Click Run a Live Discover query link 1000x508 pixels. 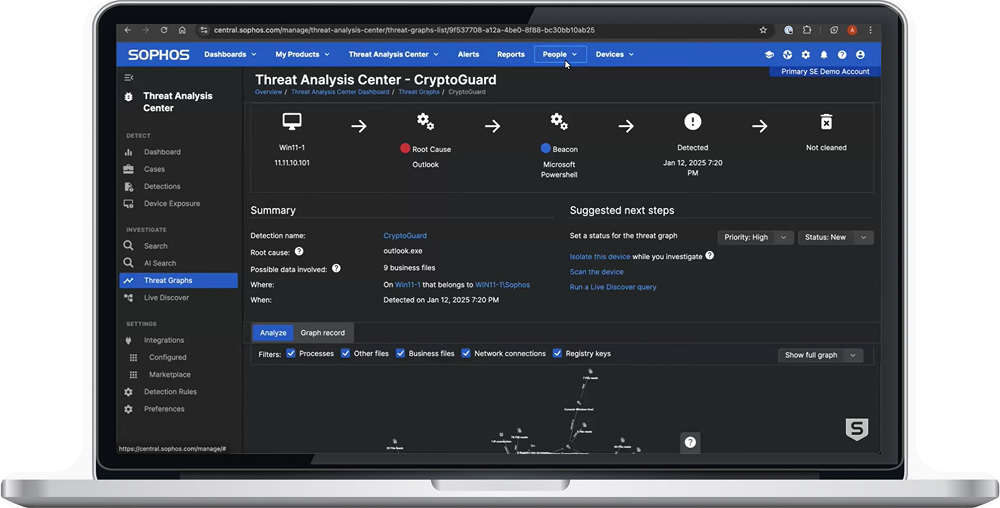coord(613,287)
